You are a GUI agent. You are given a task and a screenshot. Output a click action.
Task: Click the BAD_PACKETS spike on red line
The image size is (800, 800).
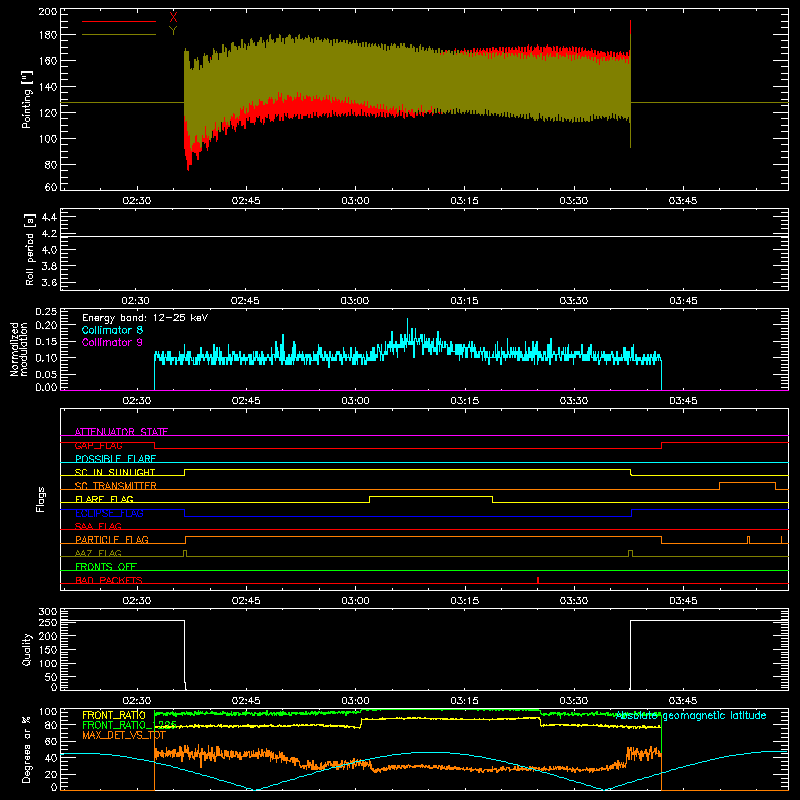pos(538,580)
